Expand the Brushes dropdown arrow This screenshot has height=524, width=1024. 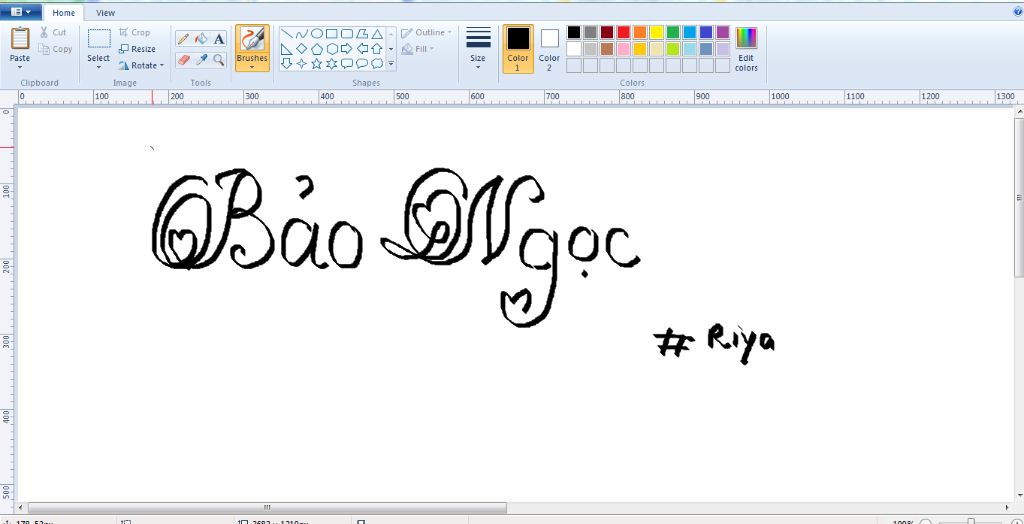click(x=252, y=67)
